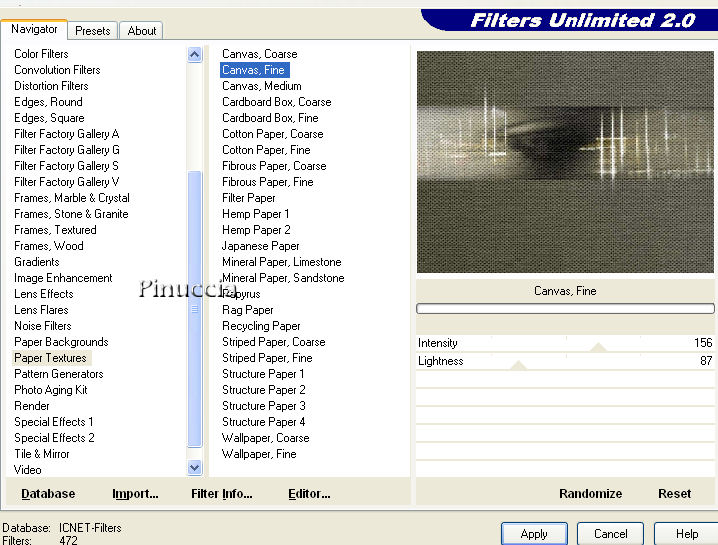Select Frames, Wood category
The height and width of the screenshot is (545, 718).
49,246
